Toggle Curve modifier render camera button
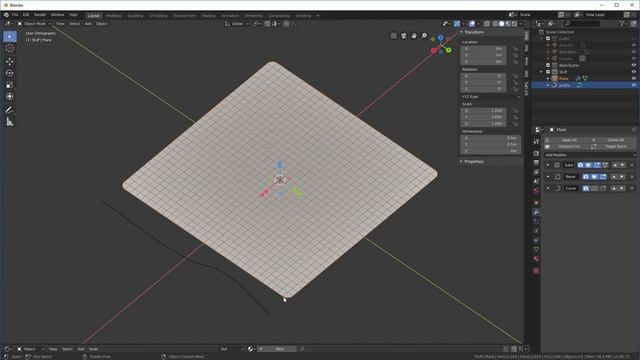Image resolution: width=640 pixels, height=360 pixels. 586,189
